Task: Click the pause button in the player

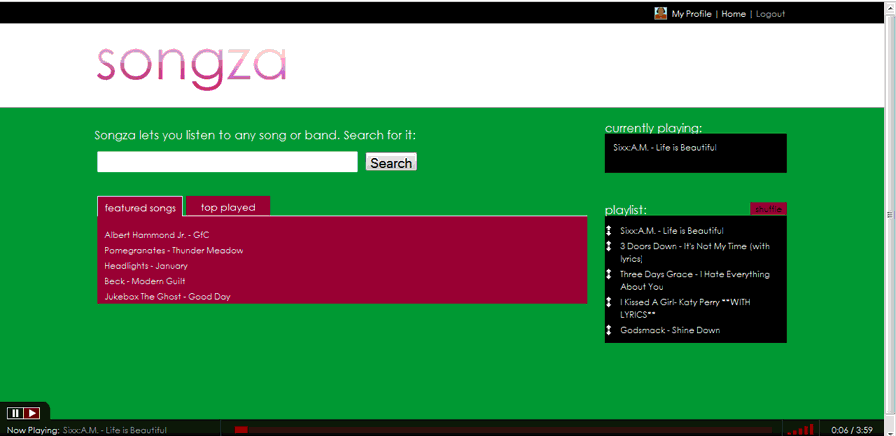Action: point(15,413)
